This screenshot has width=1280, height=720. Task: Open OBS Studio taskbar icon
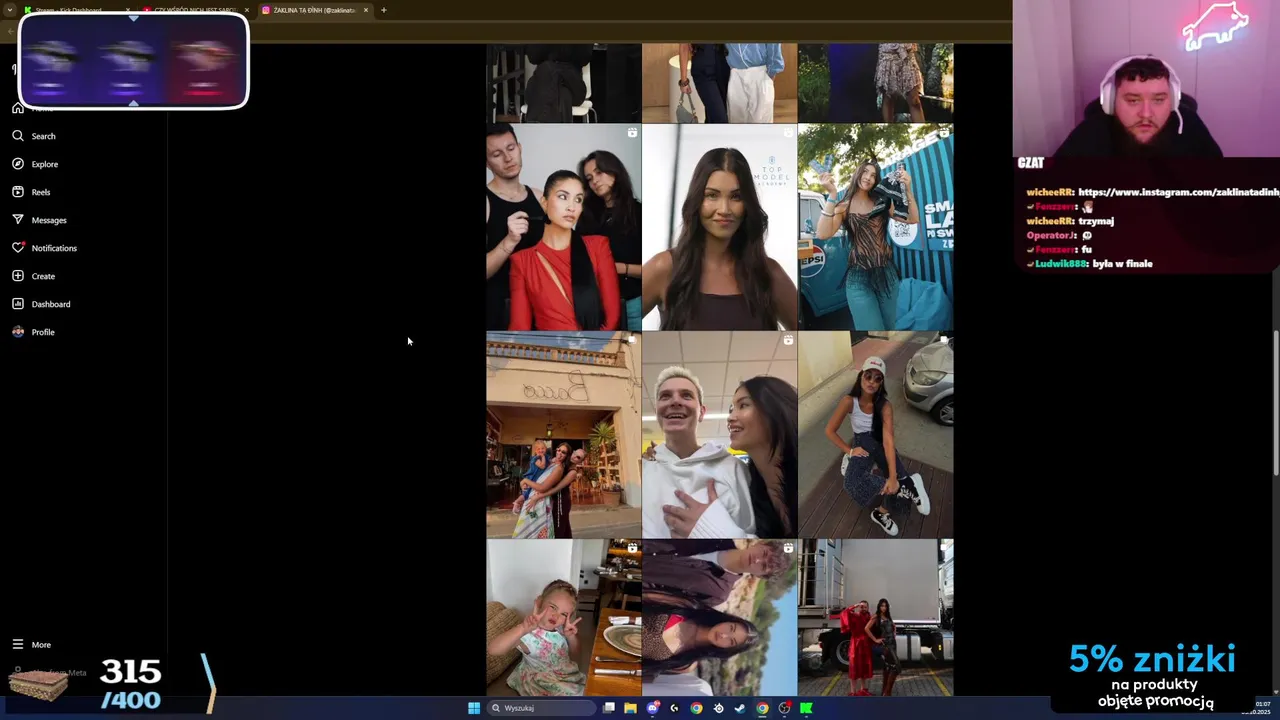785,708
